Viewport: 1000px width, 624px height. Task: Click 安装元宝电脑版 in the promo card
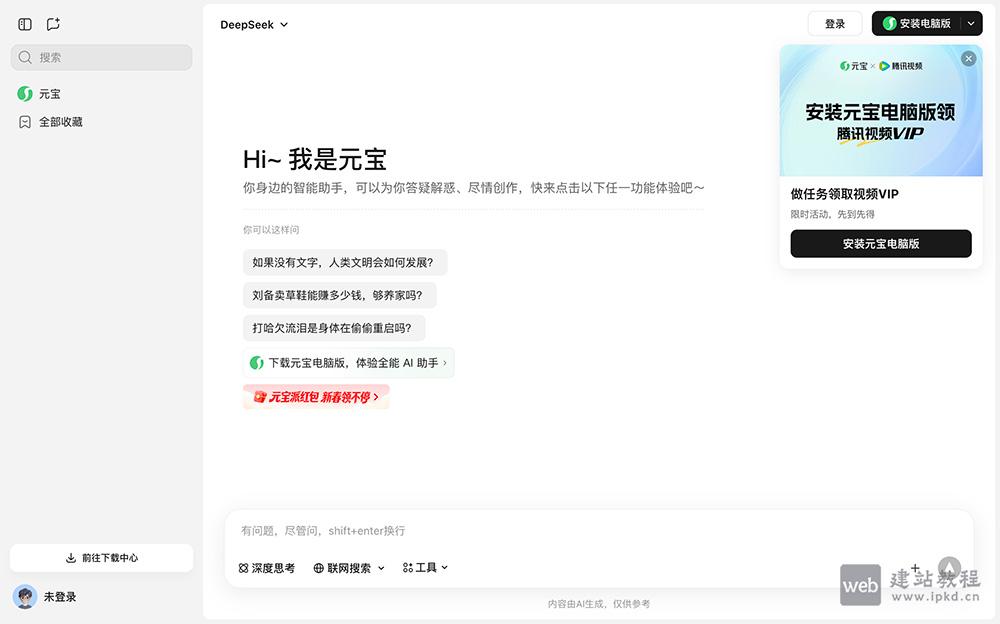880,243
